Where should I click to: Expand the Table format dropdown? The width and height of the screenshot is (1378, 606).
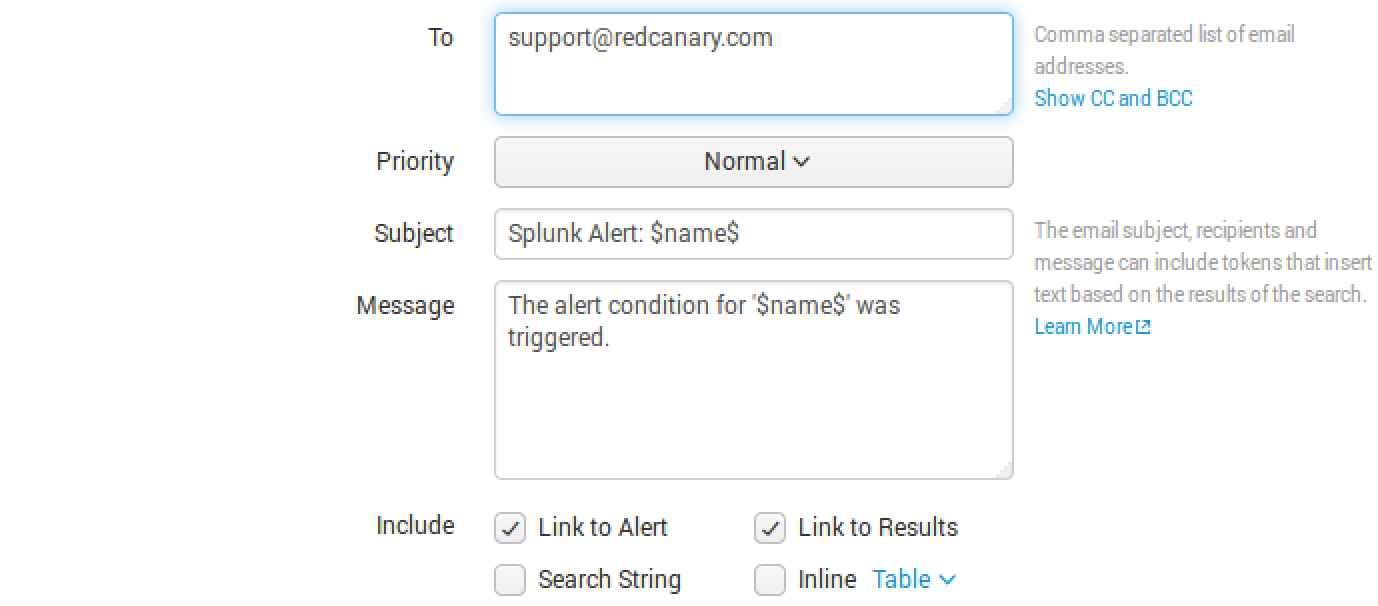coord(912,580)
